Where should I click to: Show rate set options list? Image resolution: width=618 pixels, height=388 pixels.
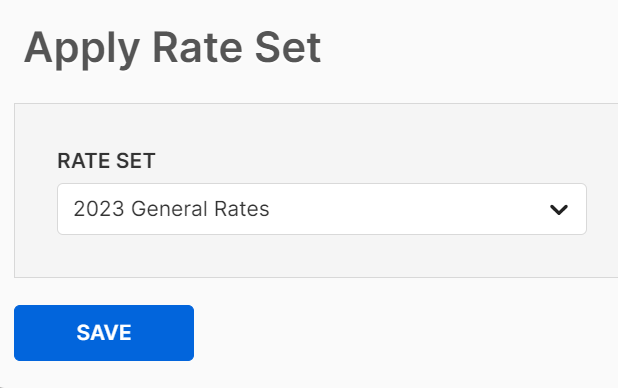[x=322, y=209]
